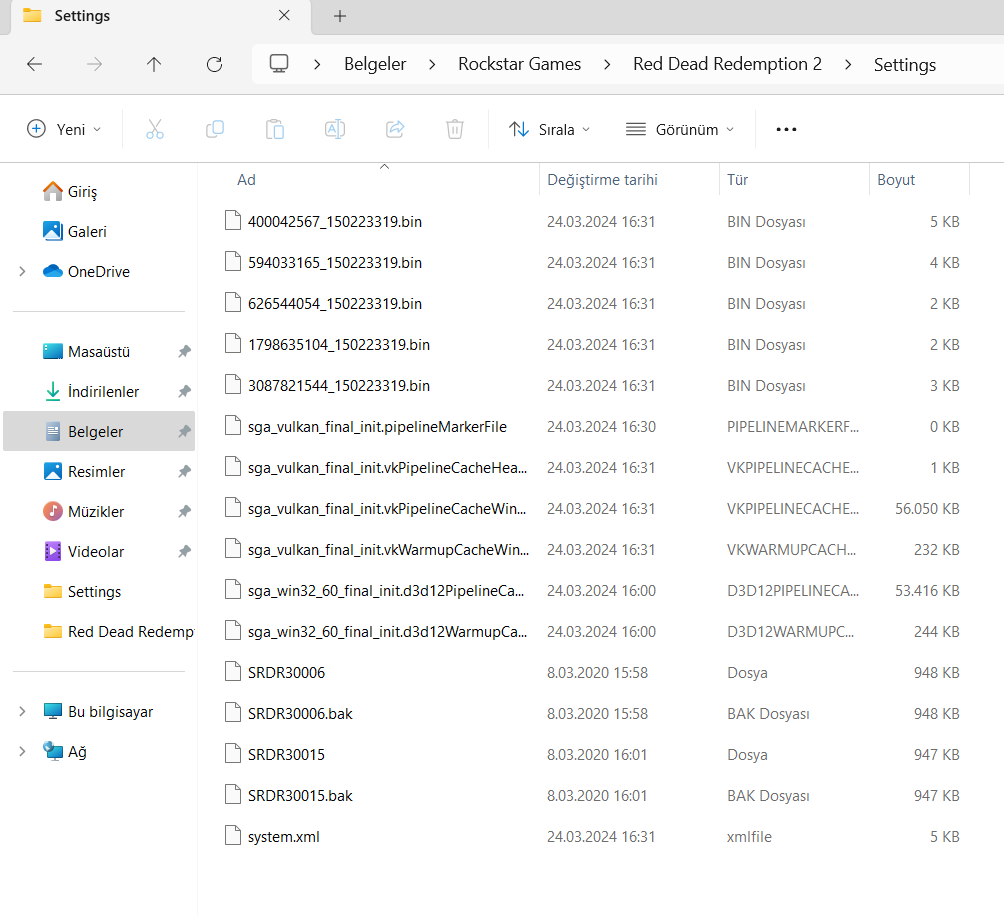Click the PC monitor icon in address bar
This screenshot has height=915, width=1004.
click(279, 64)
